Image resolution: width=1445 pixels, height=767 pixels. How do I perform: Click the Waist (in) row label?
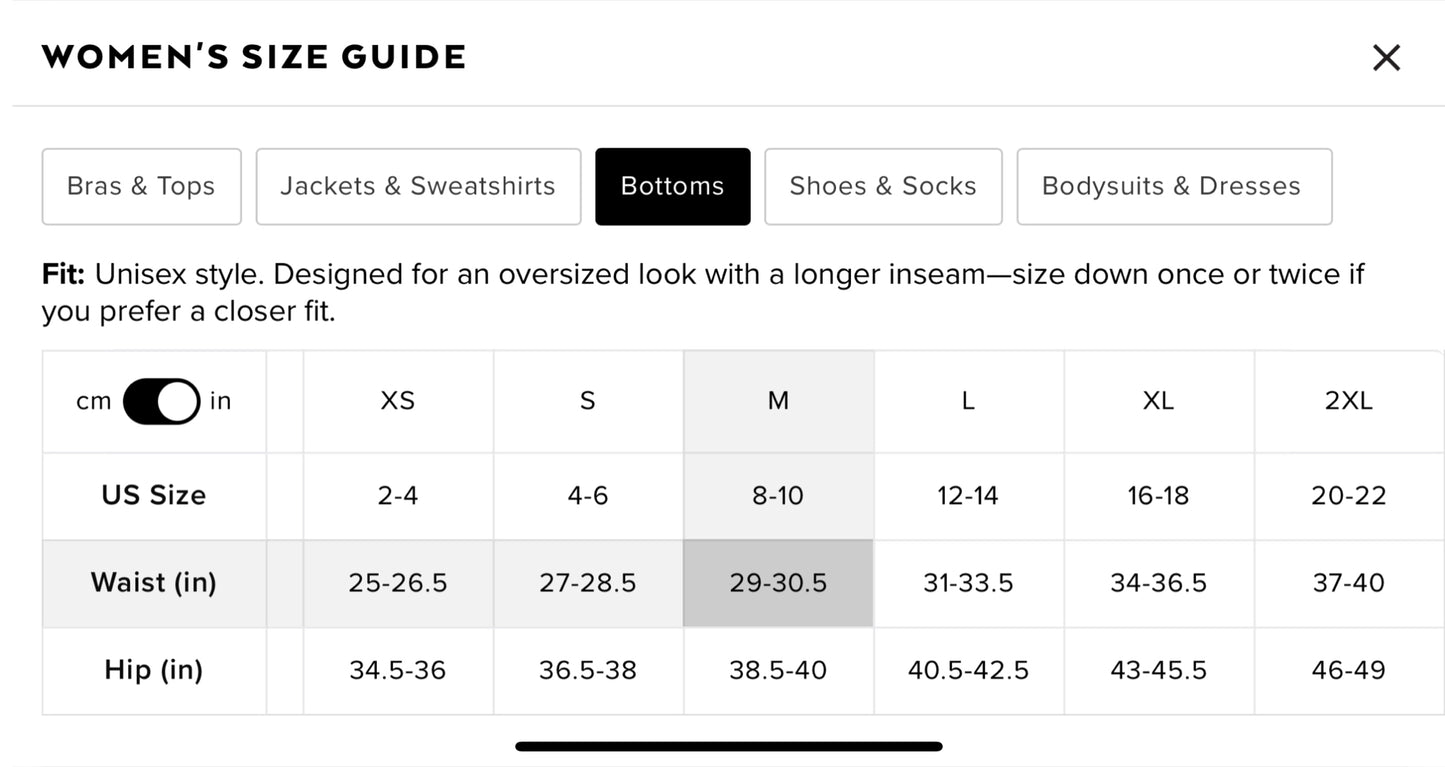click(154, 583)
